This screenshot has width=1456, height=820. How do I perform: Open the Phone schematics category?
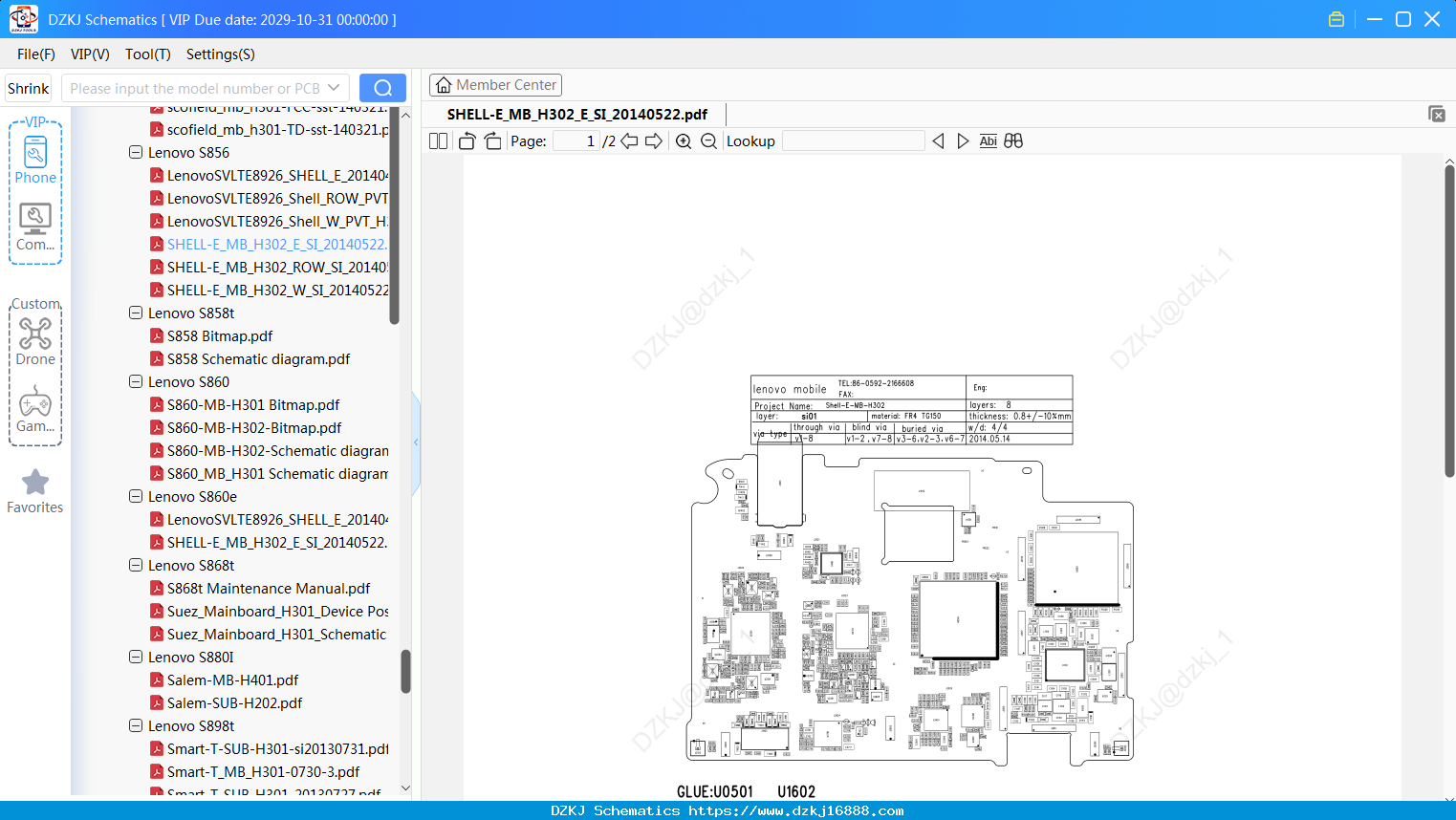pos(35,161)
